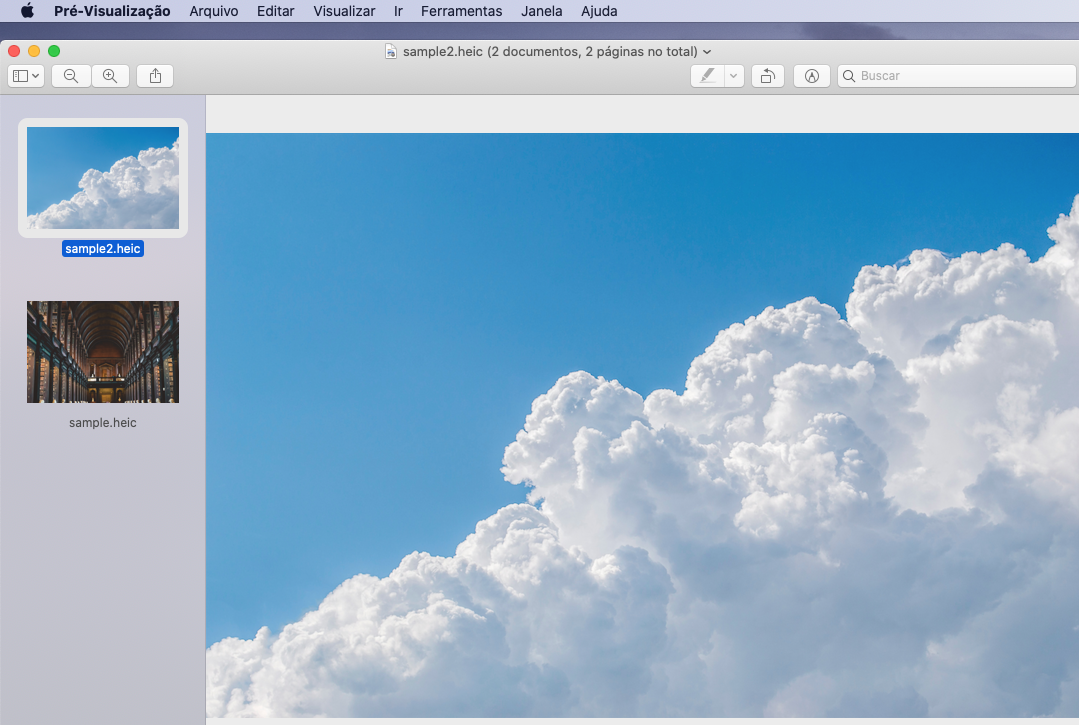
Task: Expand the window title dropdown chevron
Action: (707, 52)
